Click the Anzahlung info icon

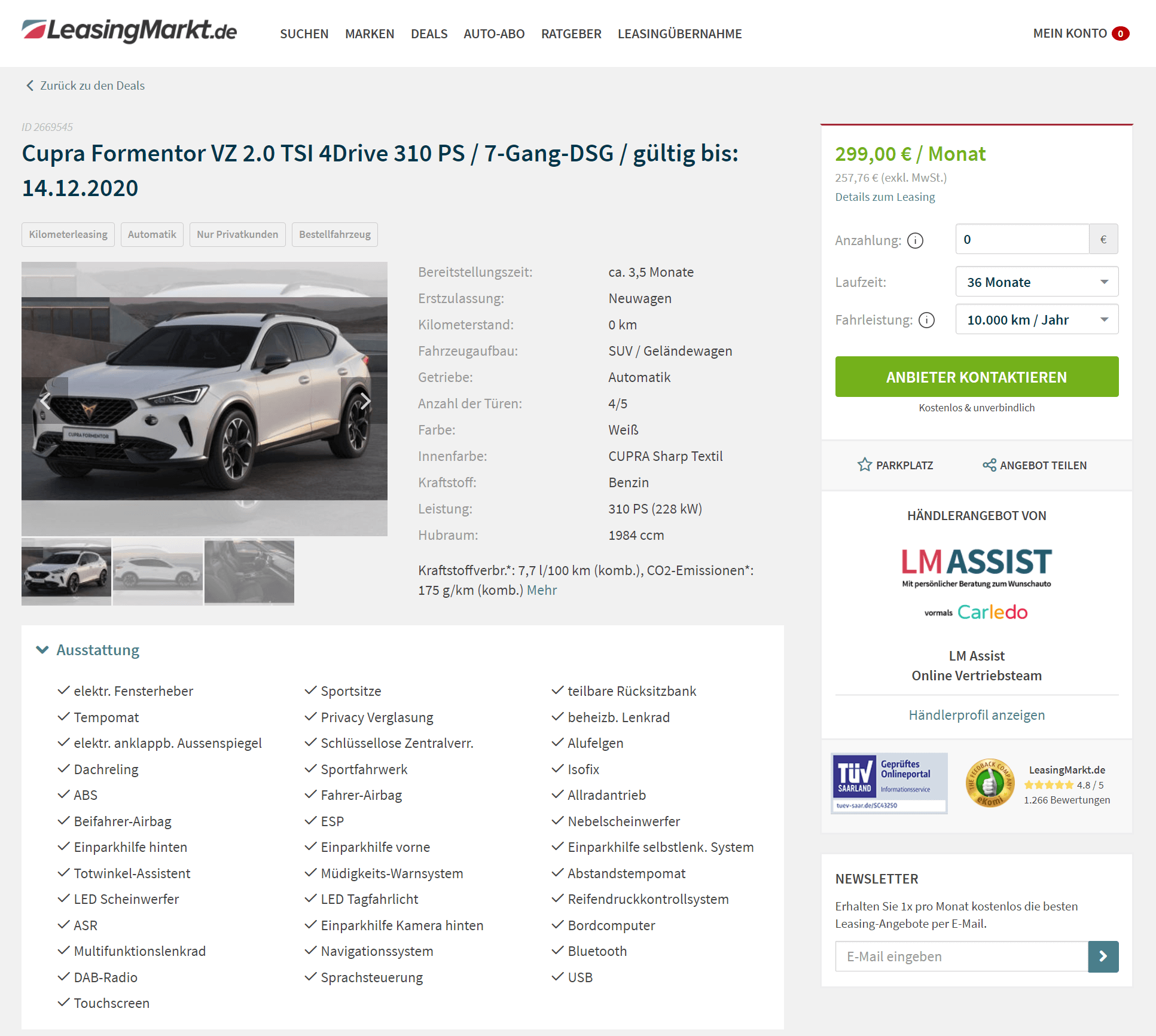(915, 240)
